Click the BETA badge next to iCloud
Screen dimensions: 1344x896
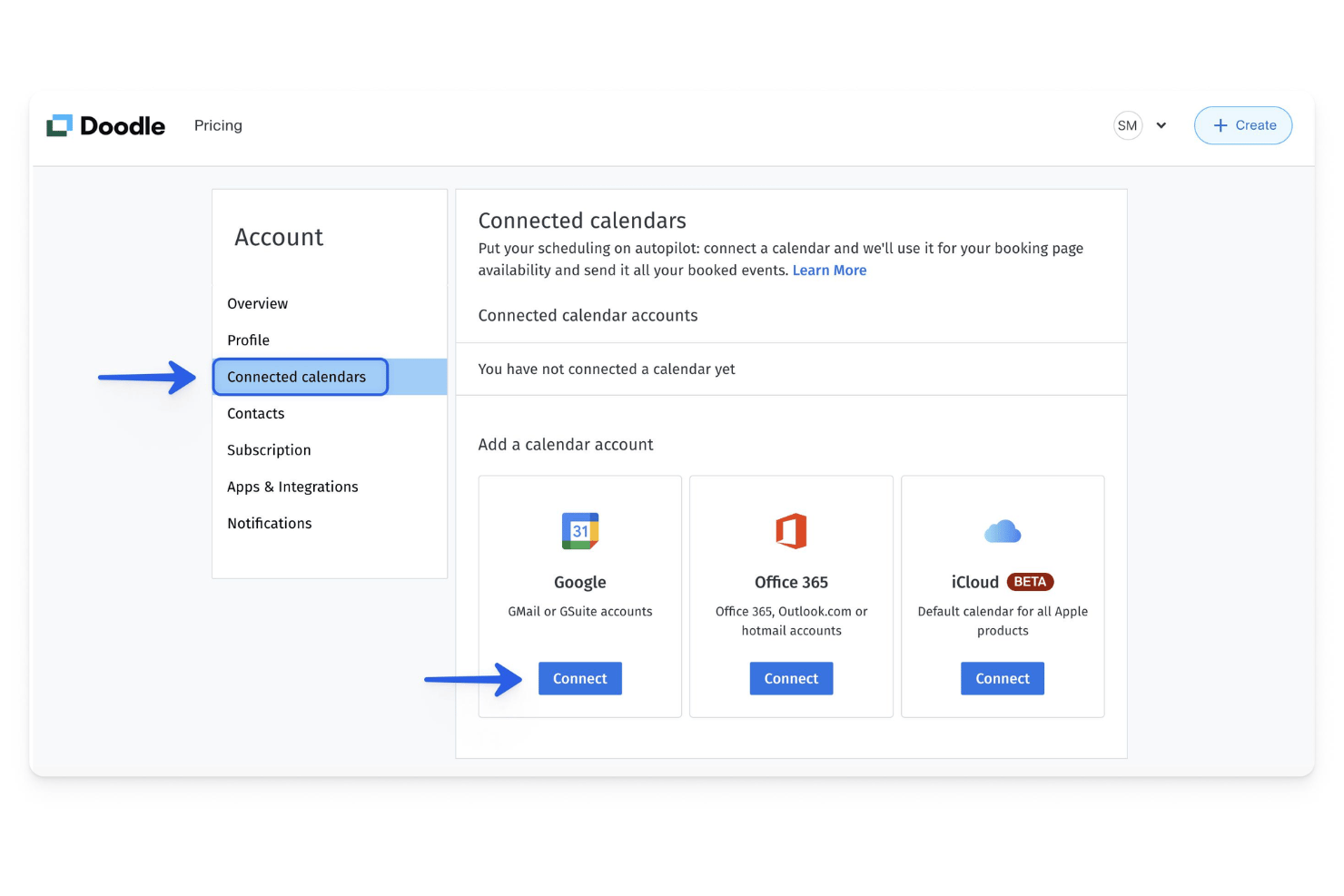(x=1030, y=582)
